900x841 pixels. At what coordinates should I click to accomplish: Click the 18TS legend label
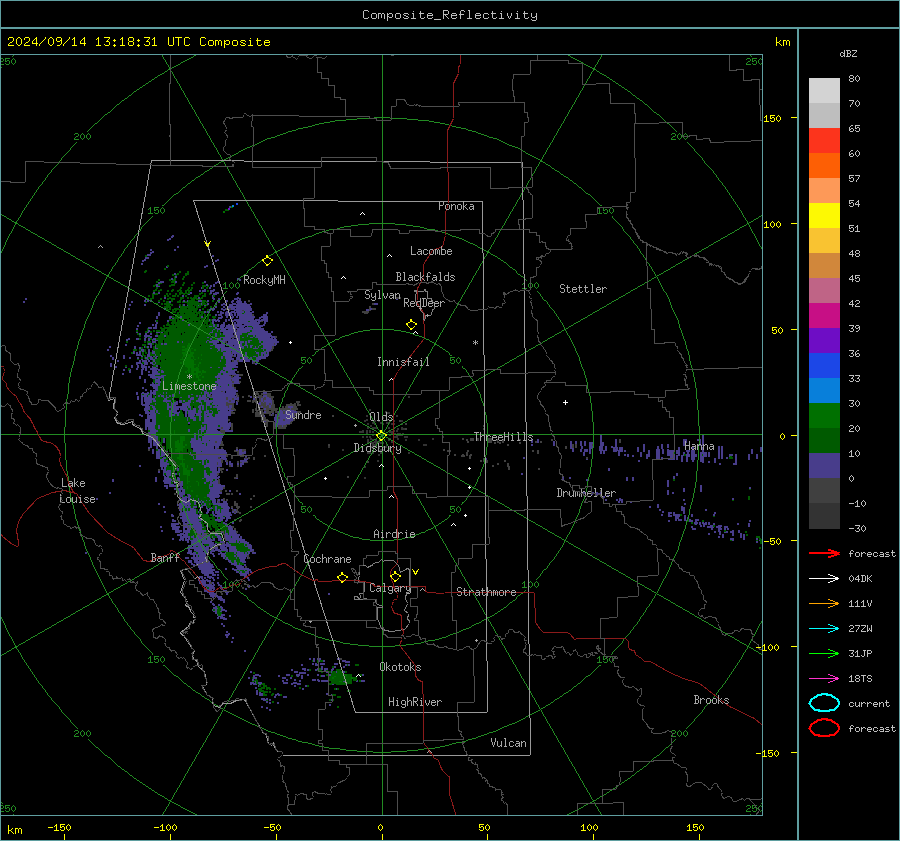coord(860,679)
